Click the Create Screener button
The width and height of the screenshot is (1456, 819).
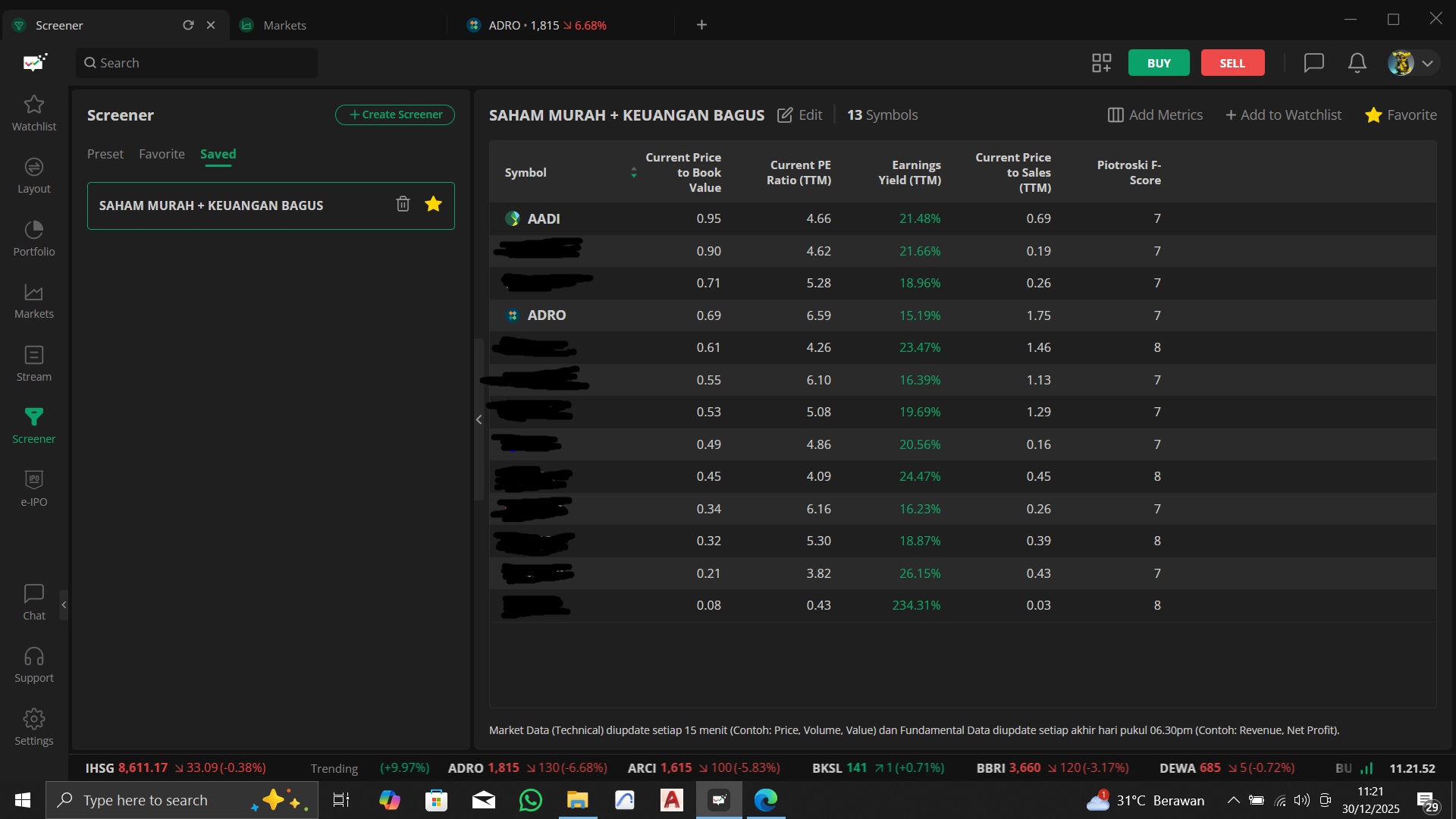(394, 115)
